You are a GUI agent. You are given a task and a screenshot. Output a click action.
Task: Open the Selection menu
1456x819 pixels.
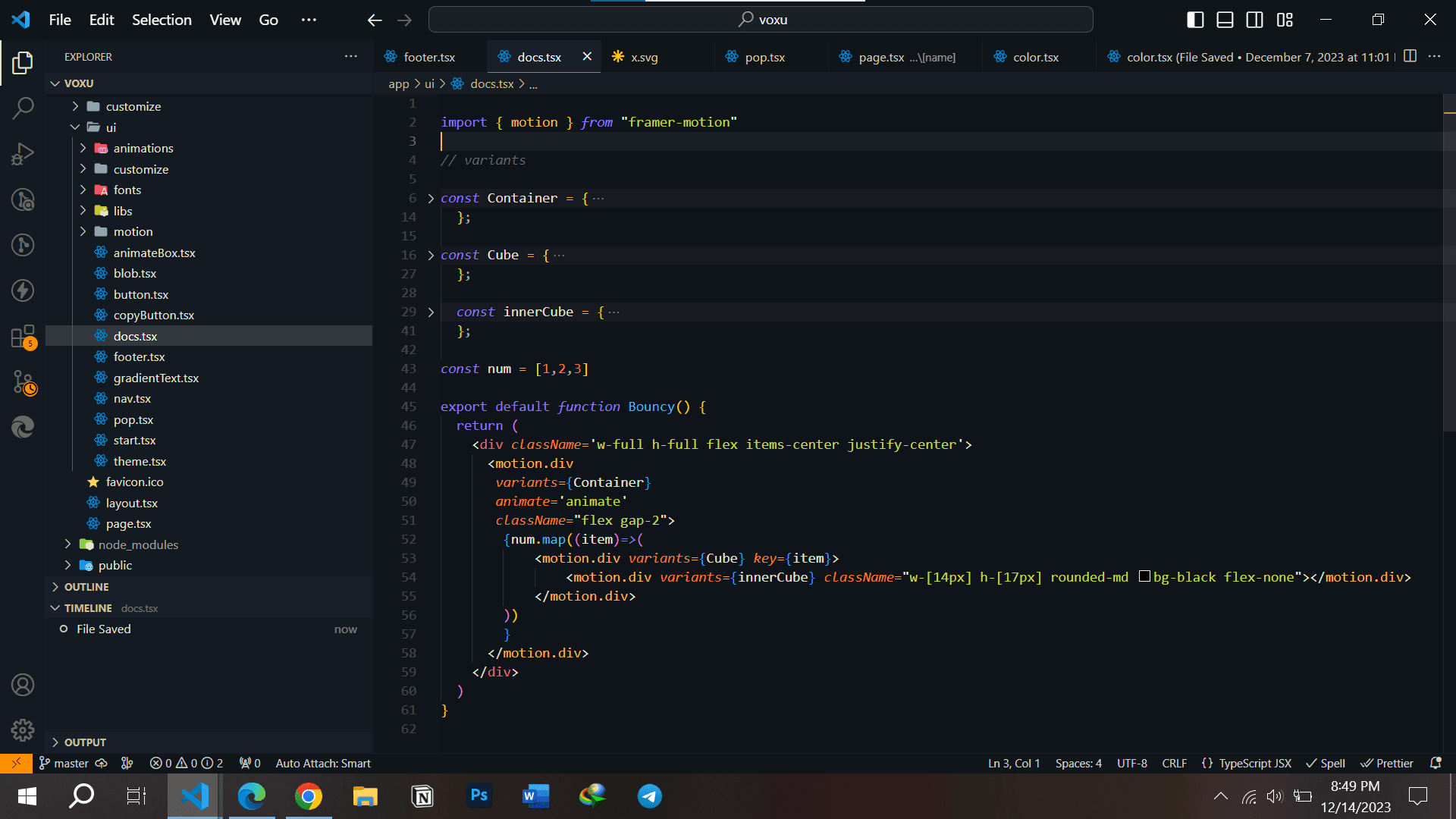162,20
